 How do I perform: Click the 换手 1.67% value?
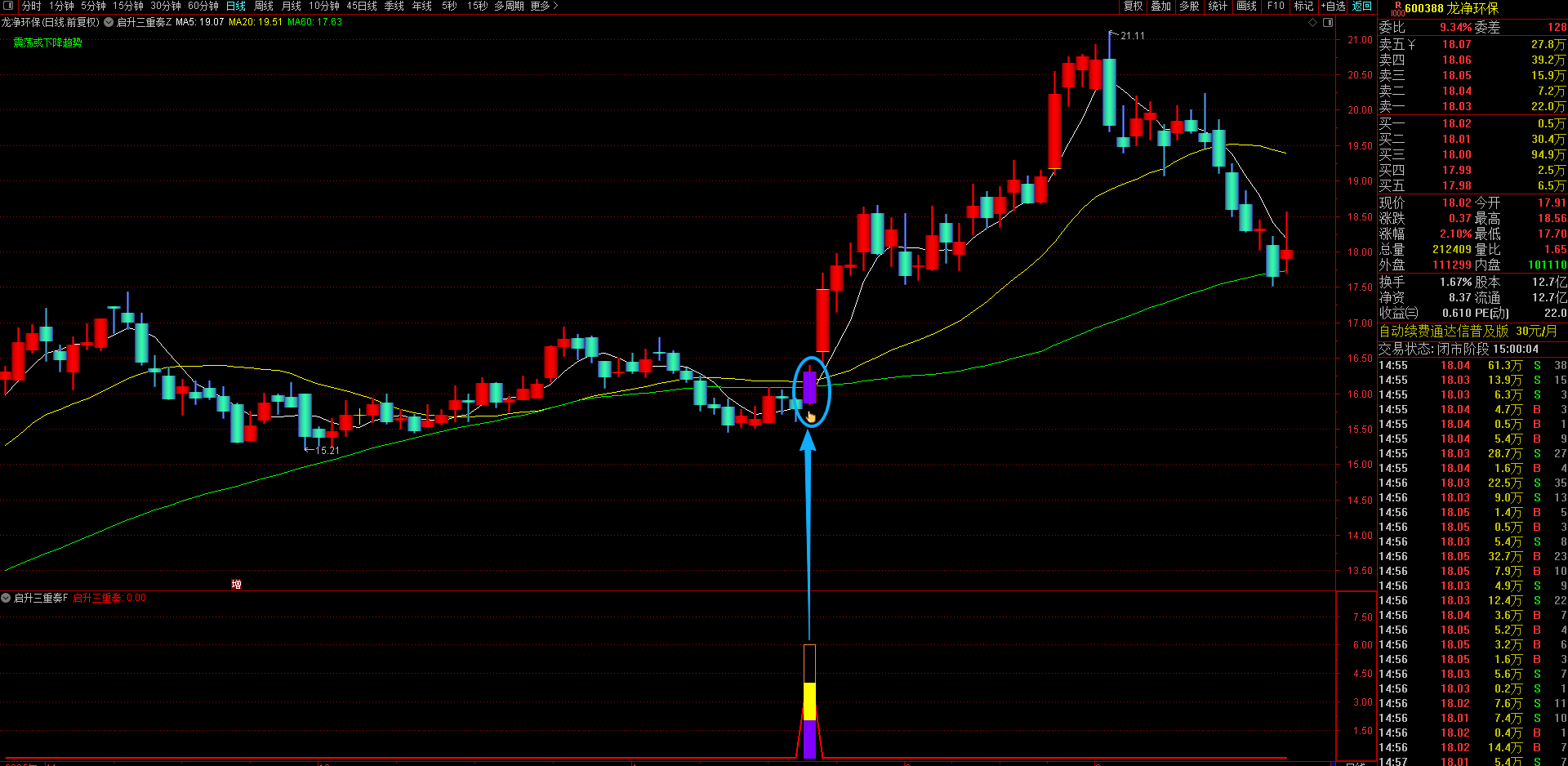coord(1455,282)
